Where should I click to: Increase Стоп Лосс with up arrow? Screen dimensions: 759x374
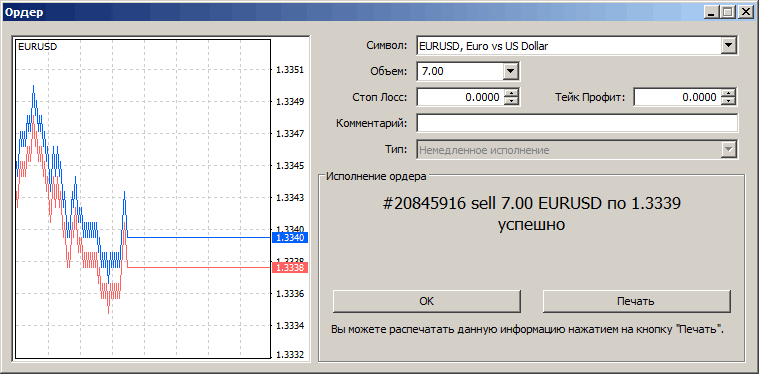(x=511, y=93)
